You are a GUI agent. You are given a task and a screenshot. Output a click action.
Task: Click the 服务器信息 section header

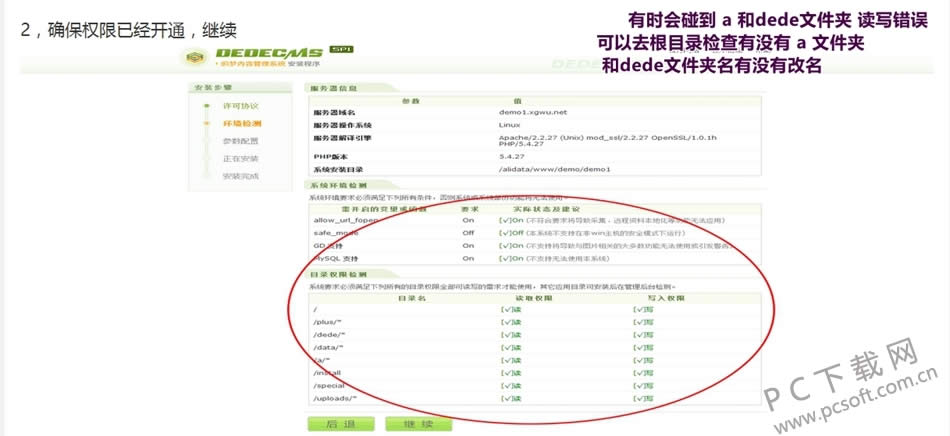coord(335,88)
